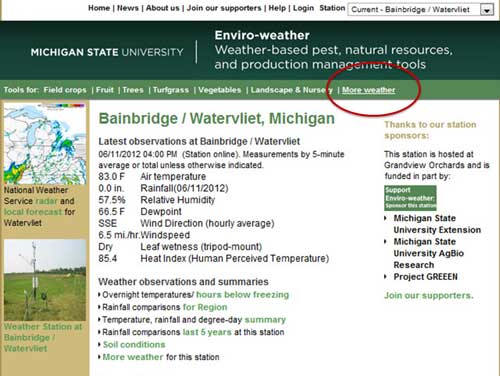Open the News page link
The image size is (500, 376).
128,8
